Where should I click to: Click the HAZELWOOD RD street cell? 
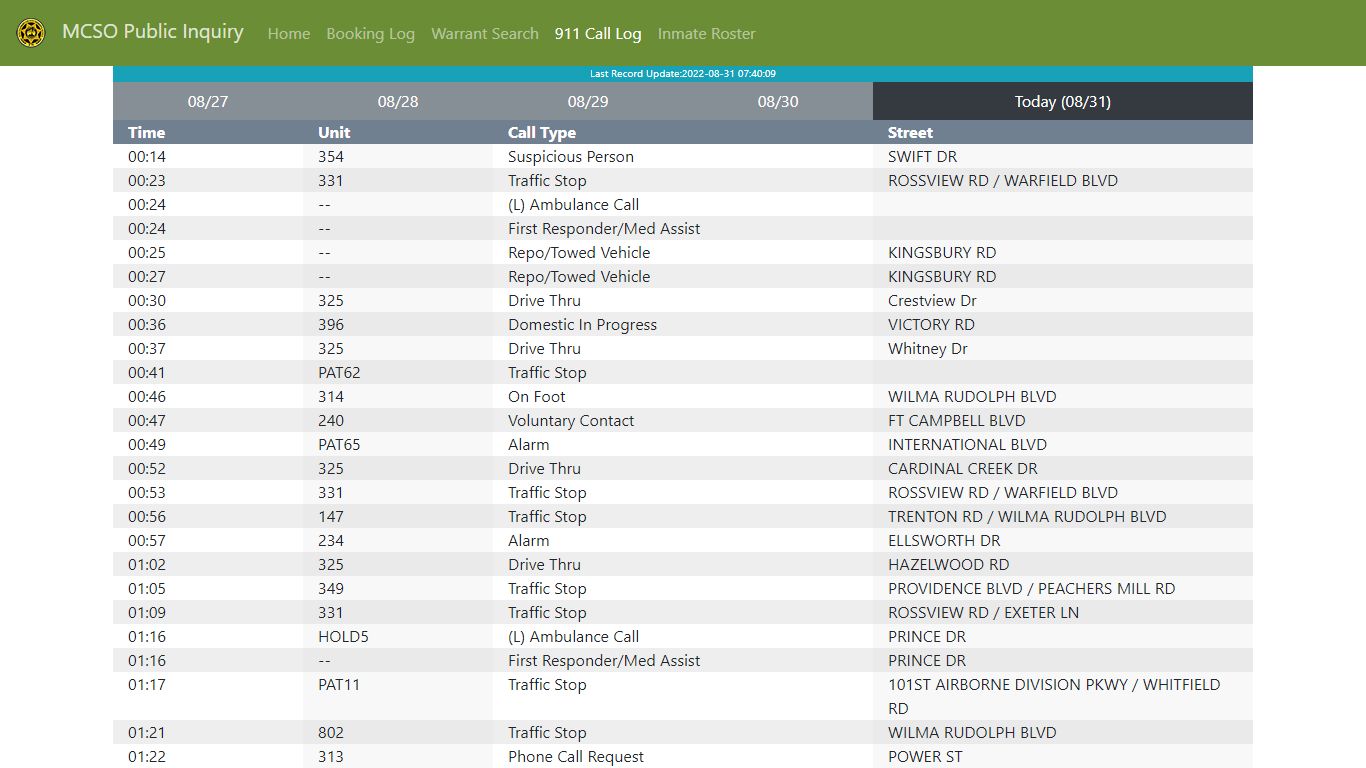coord(1063,564)
